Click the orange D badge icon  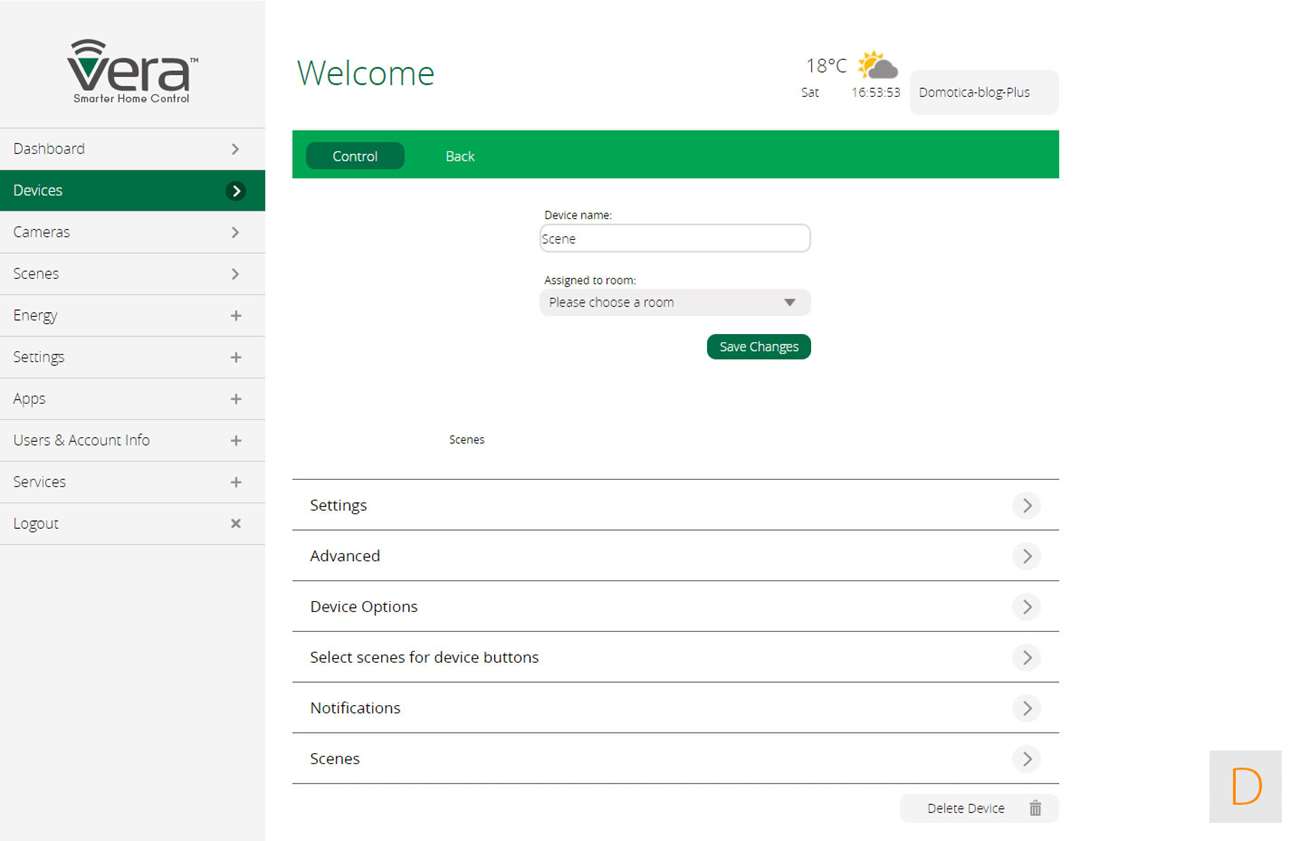point(1245,787)
